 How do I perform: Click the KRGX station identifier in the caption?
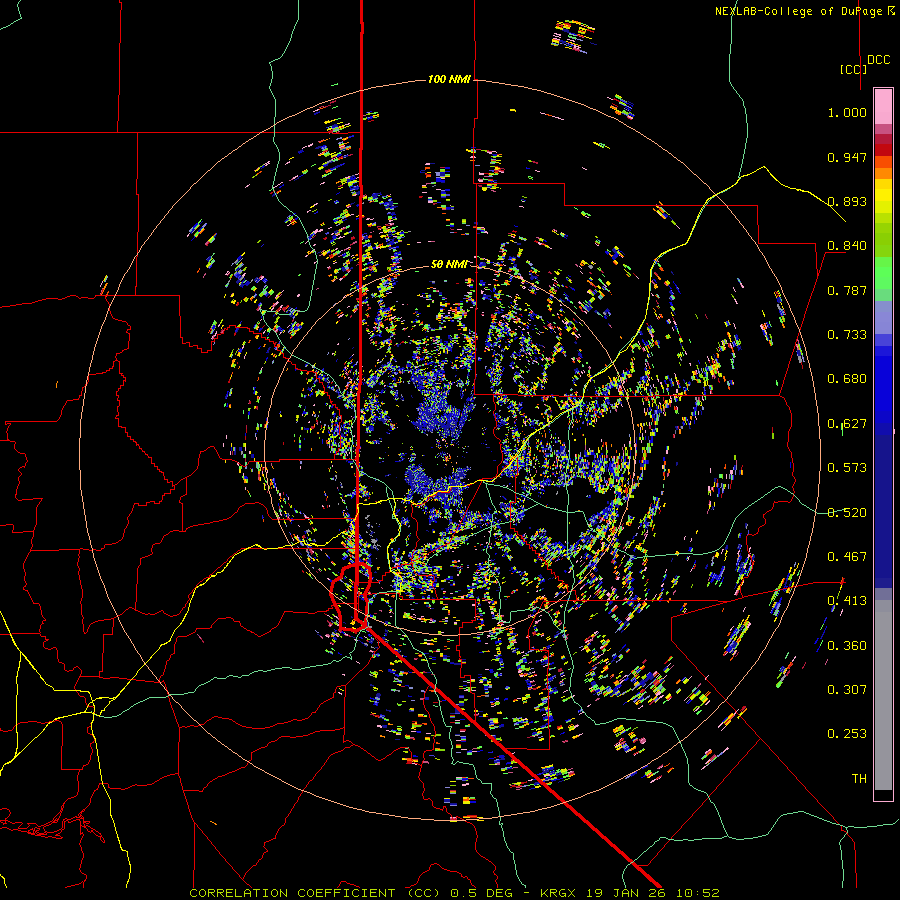pyautogui.click(x=558, y=893)
